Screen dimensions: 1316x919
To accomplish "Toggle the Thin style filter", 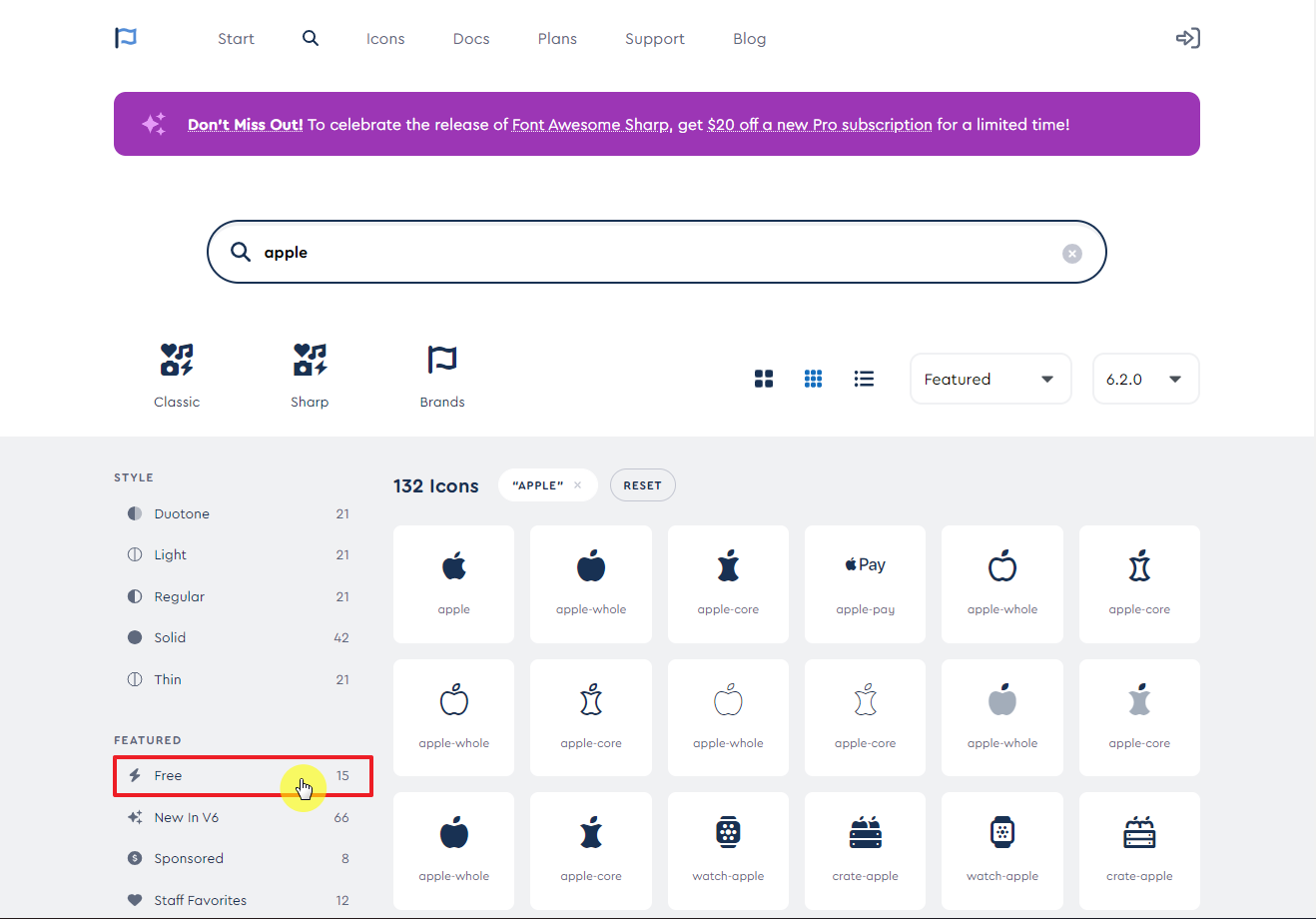I will coord(238,679).
